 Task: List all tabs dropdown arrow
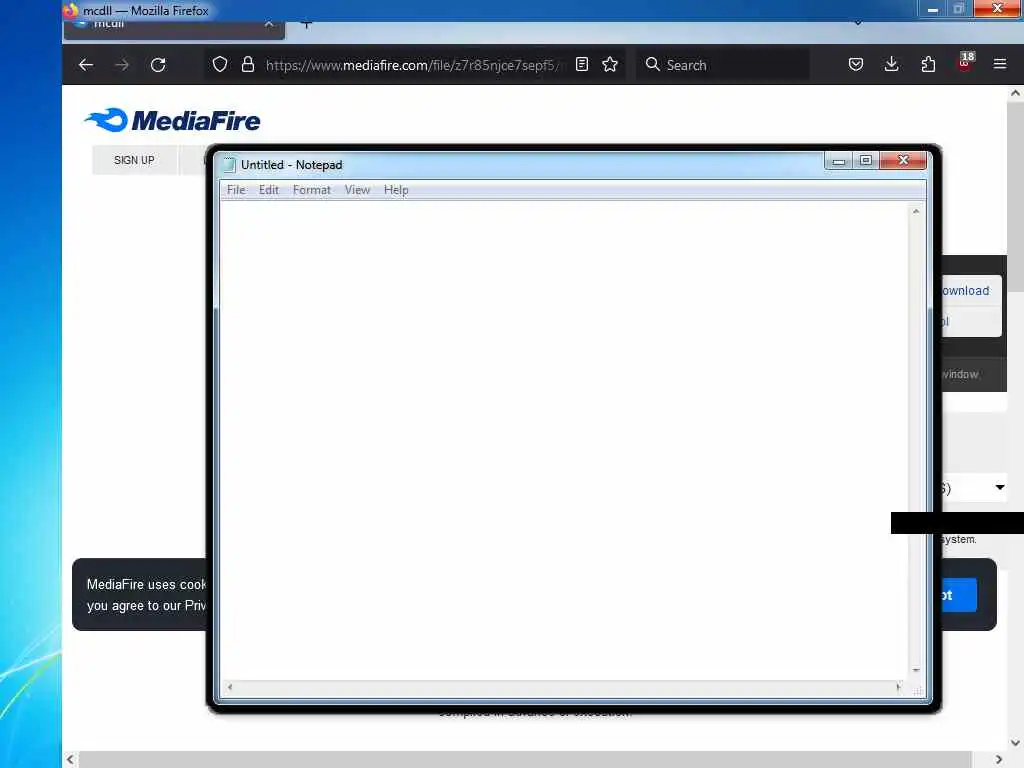[858, 23]
